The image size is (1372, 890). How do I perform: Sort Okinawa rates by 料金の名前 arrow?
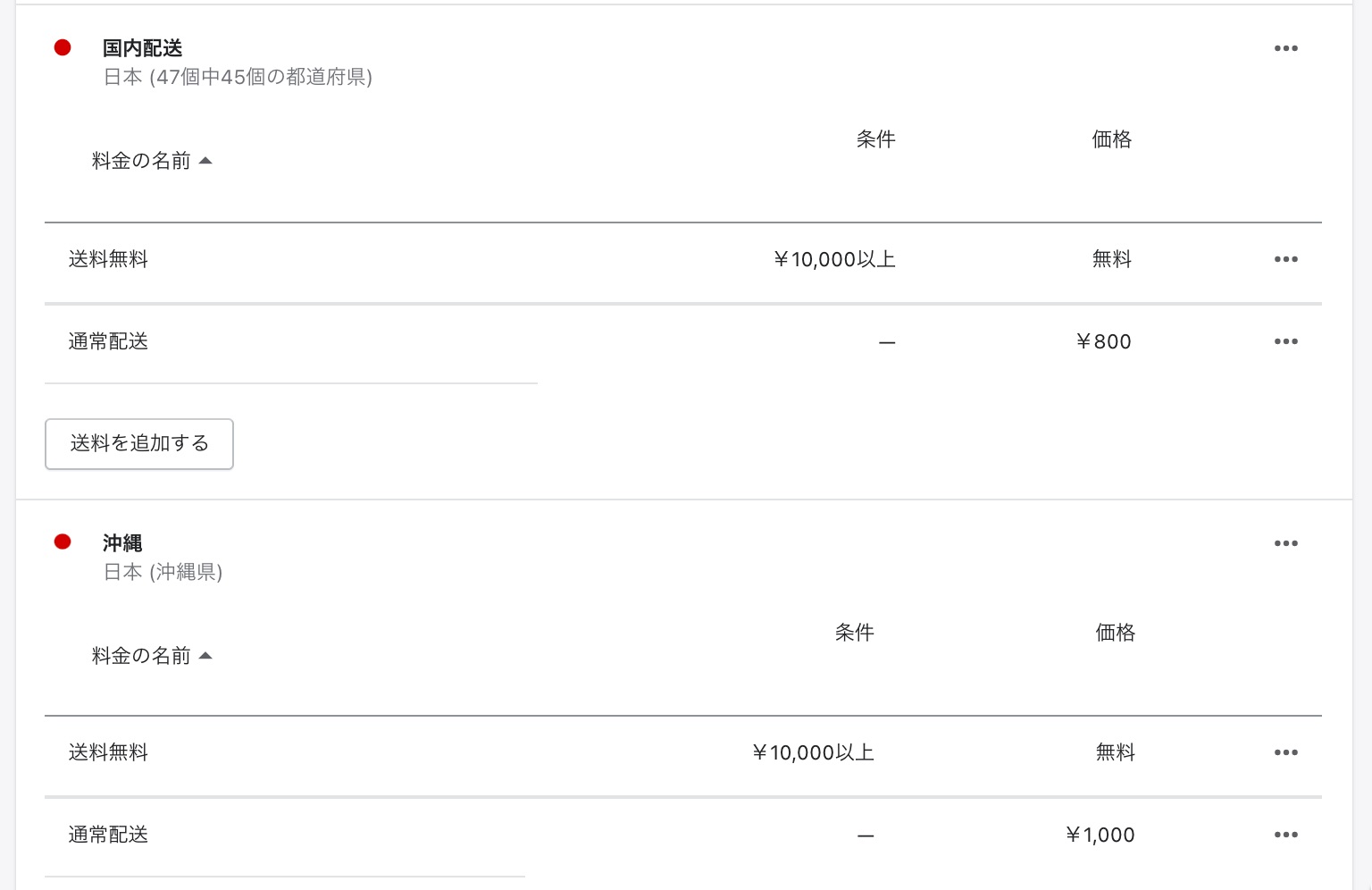pos(205,656)
